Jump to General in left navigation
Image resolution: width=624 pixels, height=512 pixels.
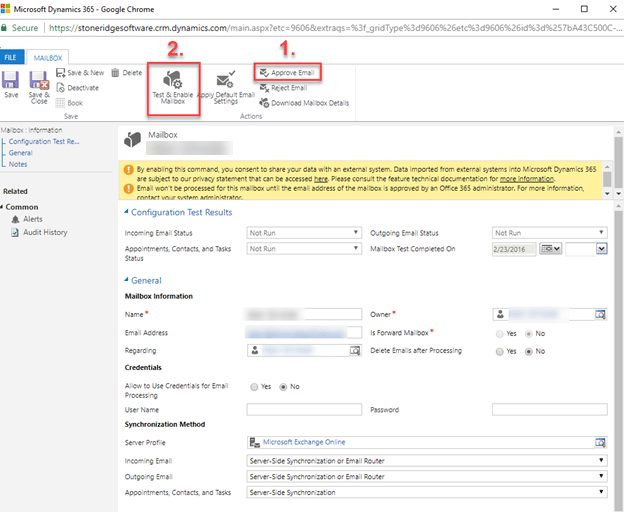[20, 153]
